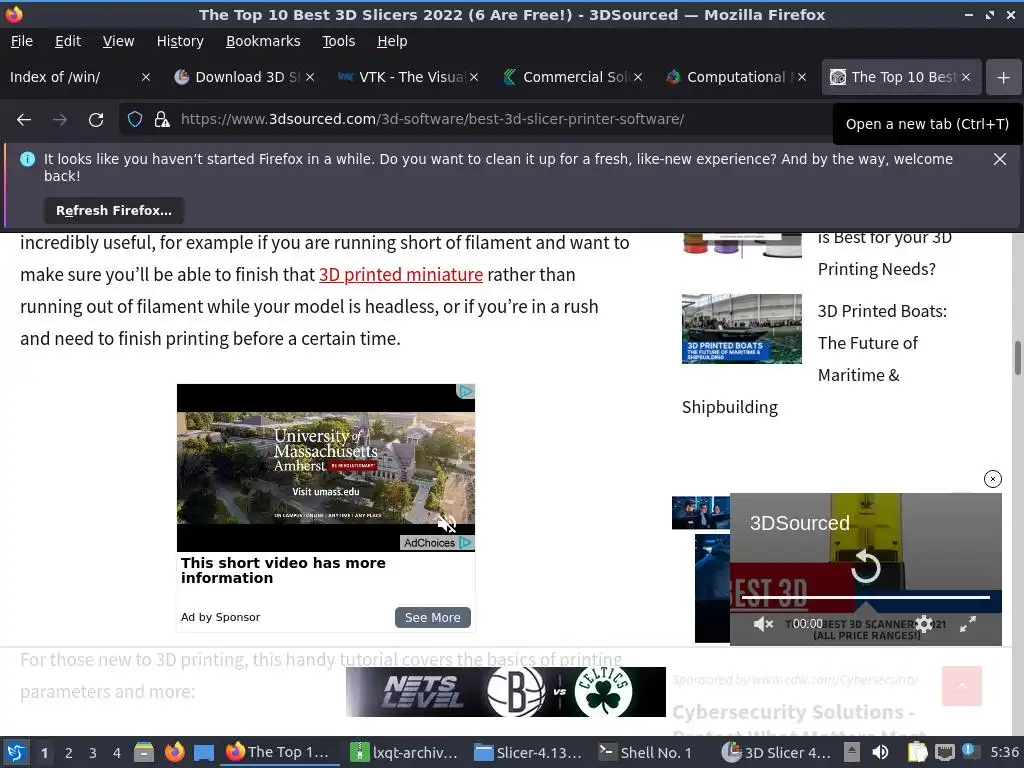Open the LXQt application menu
The image size is (1024, 768).
(x=16, y=752)
